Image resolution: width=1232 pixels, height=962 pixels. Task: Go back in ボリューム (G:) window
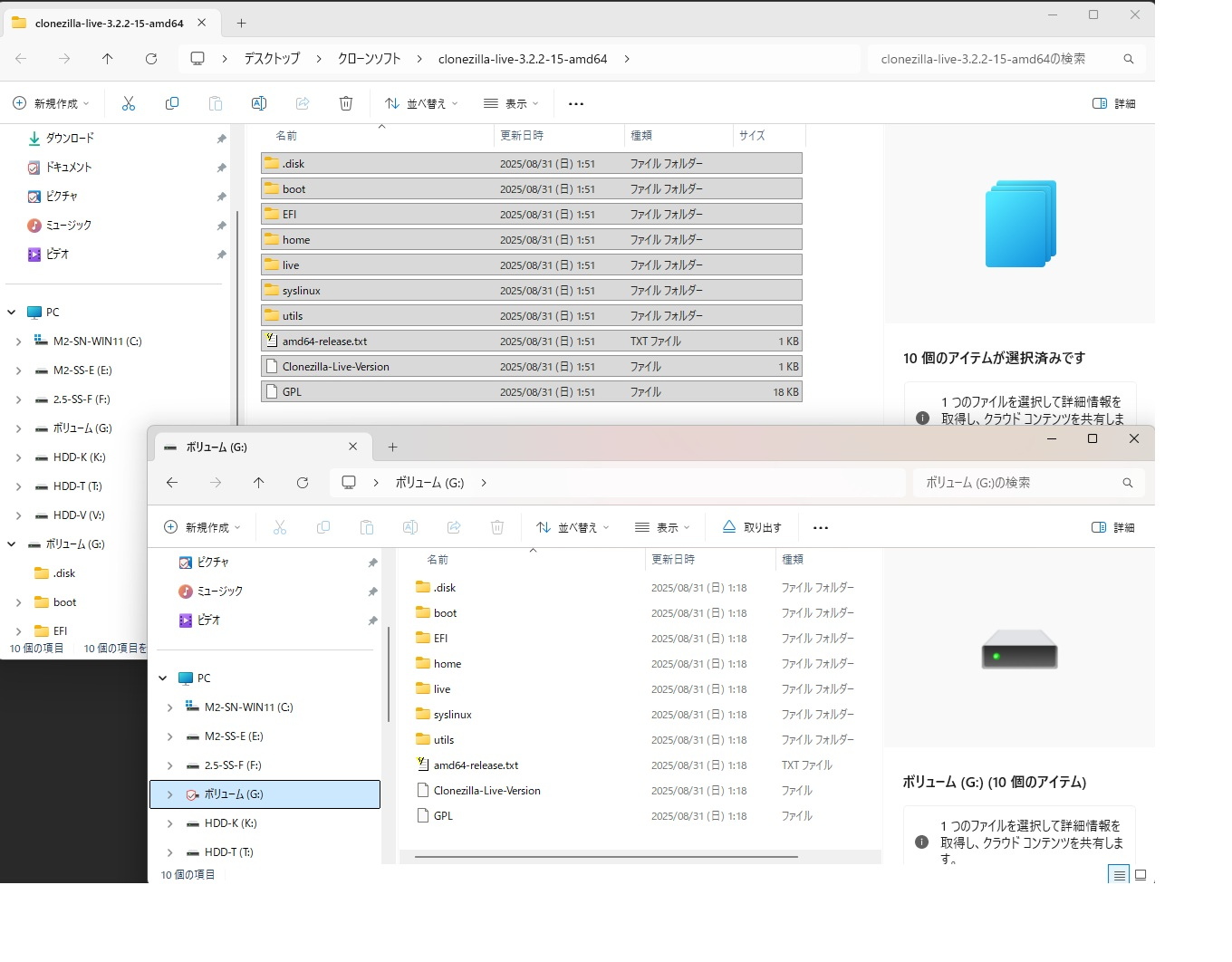[x=172, y=483]
